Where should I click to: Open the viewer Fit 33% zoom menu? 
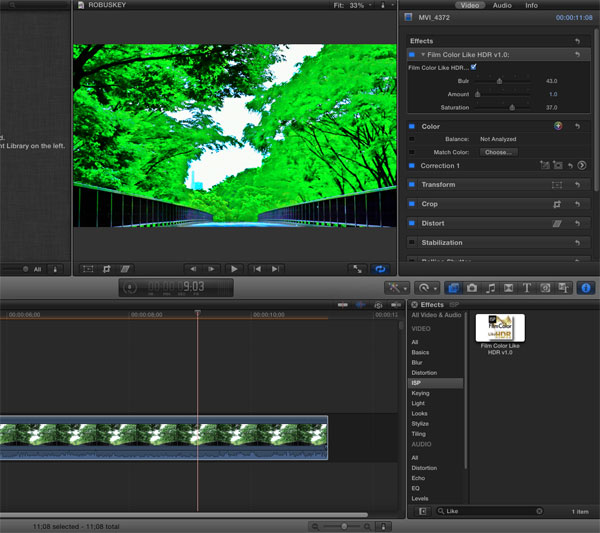point(352,5)
